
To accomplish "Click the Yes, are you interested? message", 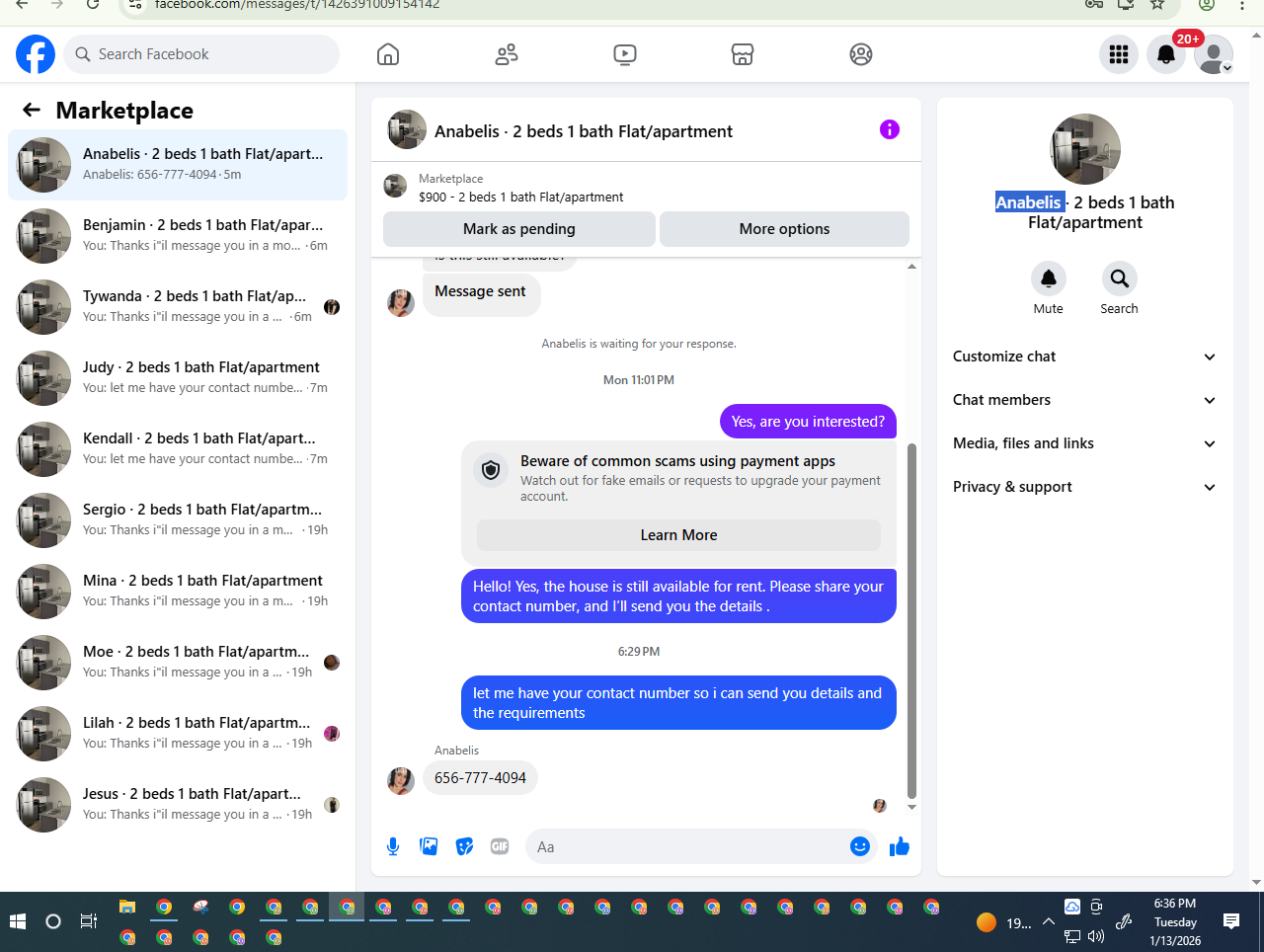I will 808,422.
